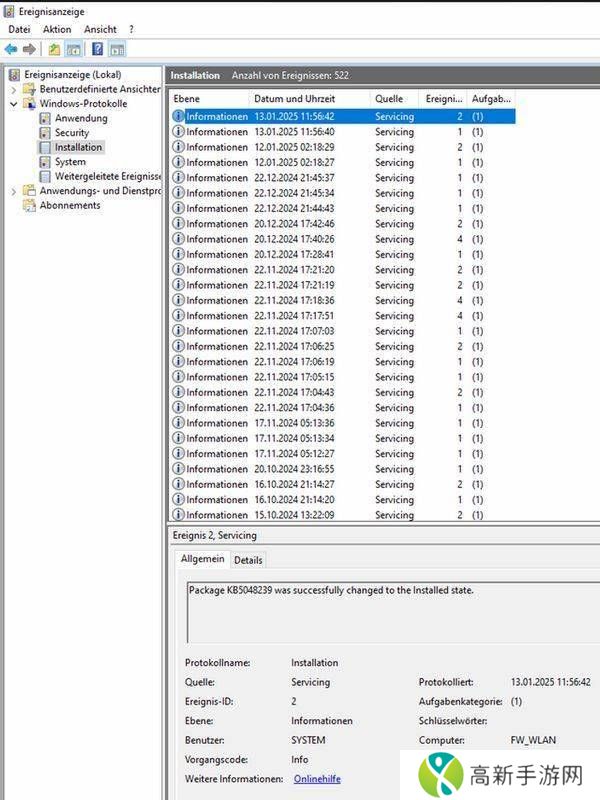Click the folder-up toolbar icon
600x800 pixels.
[x=54, y=49]
